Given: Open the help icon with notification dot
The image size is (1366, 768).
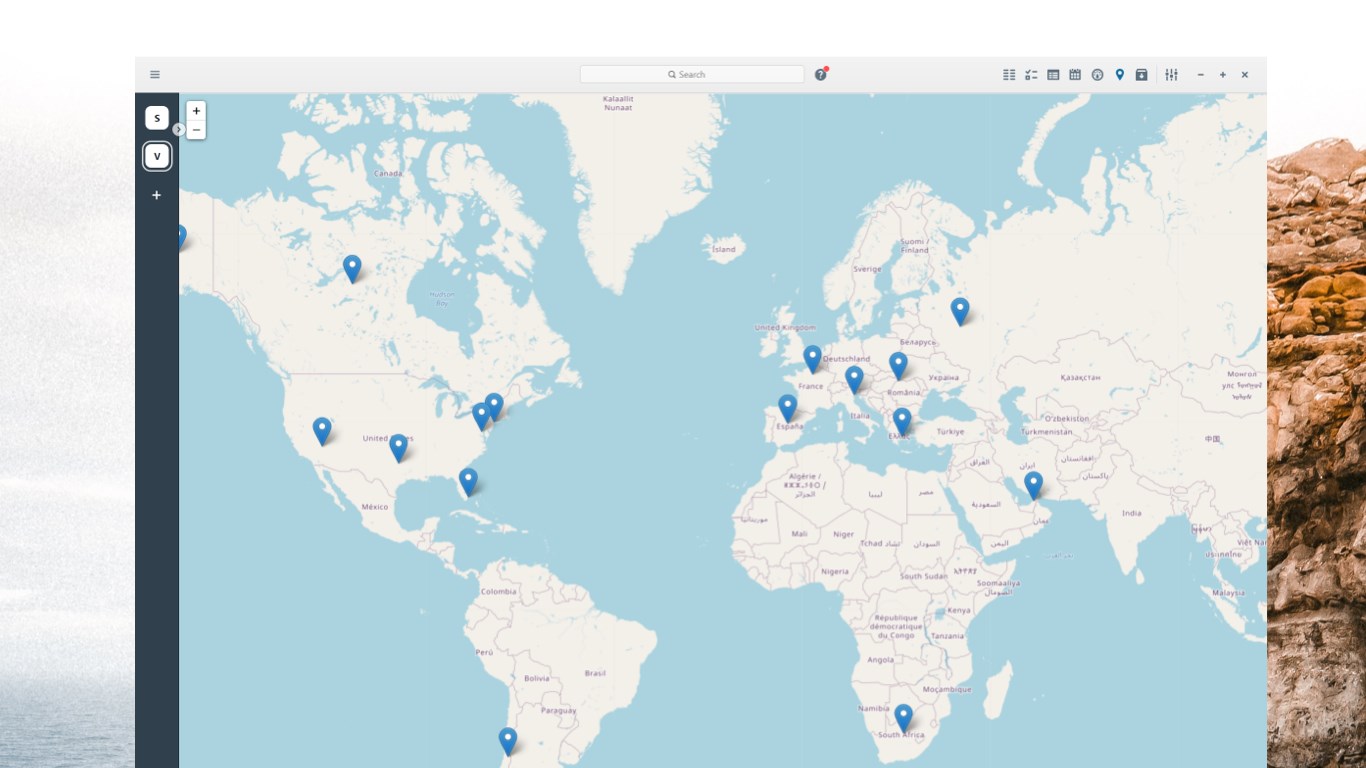Looking at the screenshot, I should (x=821, y=74).
